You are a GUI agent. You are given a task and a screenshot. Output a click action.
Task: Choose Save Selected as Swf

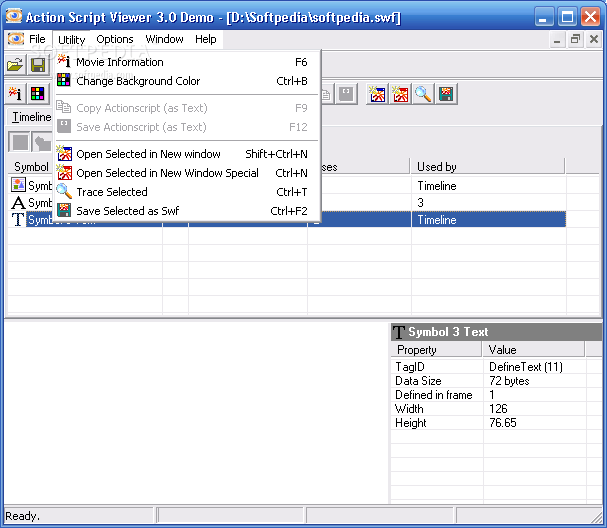coord(188,211)
